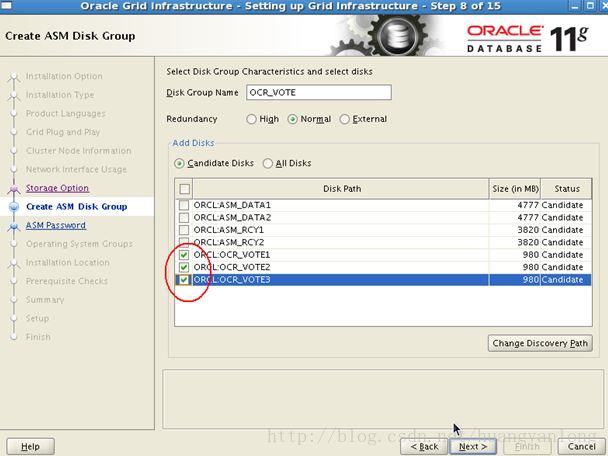Click the Finish step in sidebar
Image resolution: width=608 pixels, height=456 pixels.
(38, 337)
